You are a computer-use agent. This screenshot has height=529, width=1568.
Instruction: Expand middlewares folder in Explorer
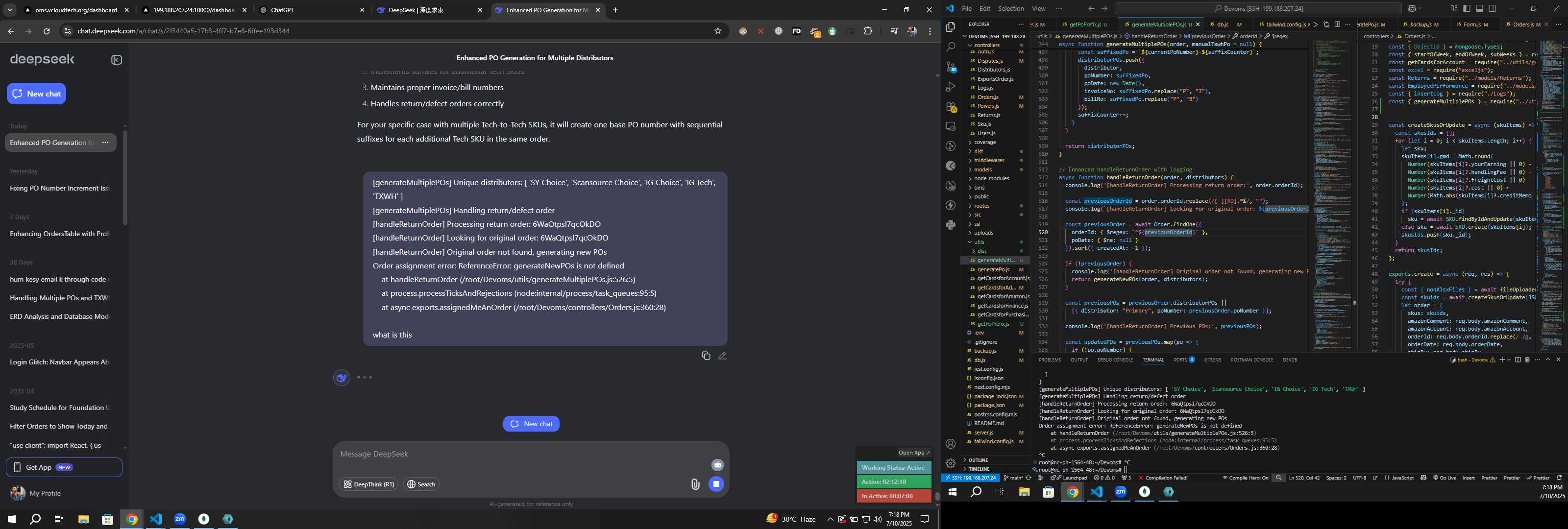(988, 161)
